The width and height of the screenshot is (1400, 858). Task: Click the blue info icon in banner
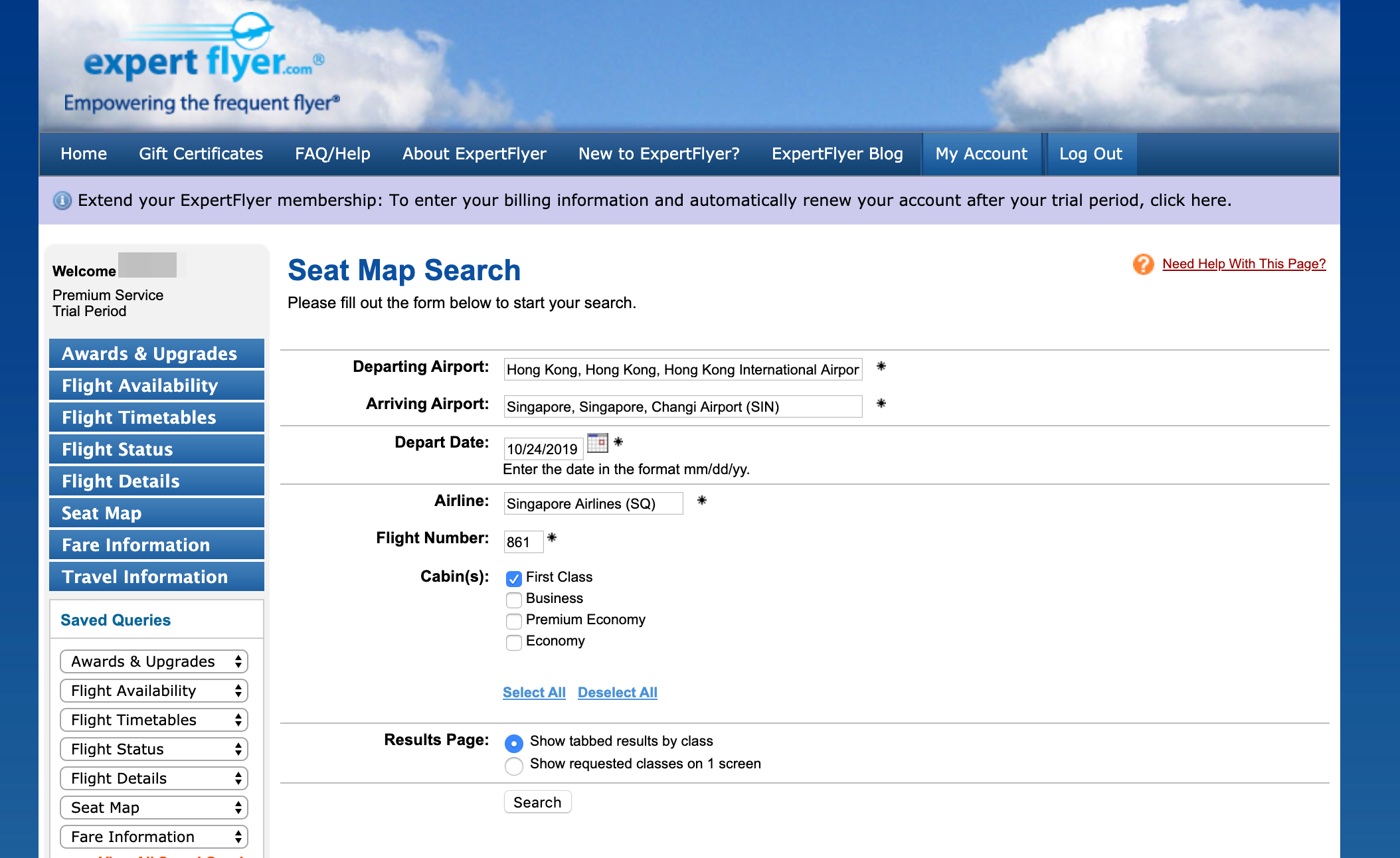pos(62,201)
